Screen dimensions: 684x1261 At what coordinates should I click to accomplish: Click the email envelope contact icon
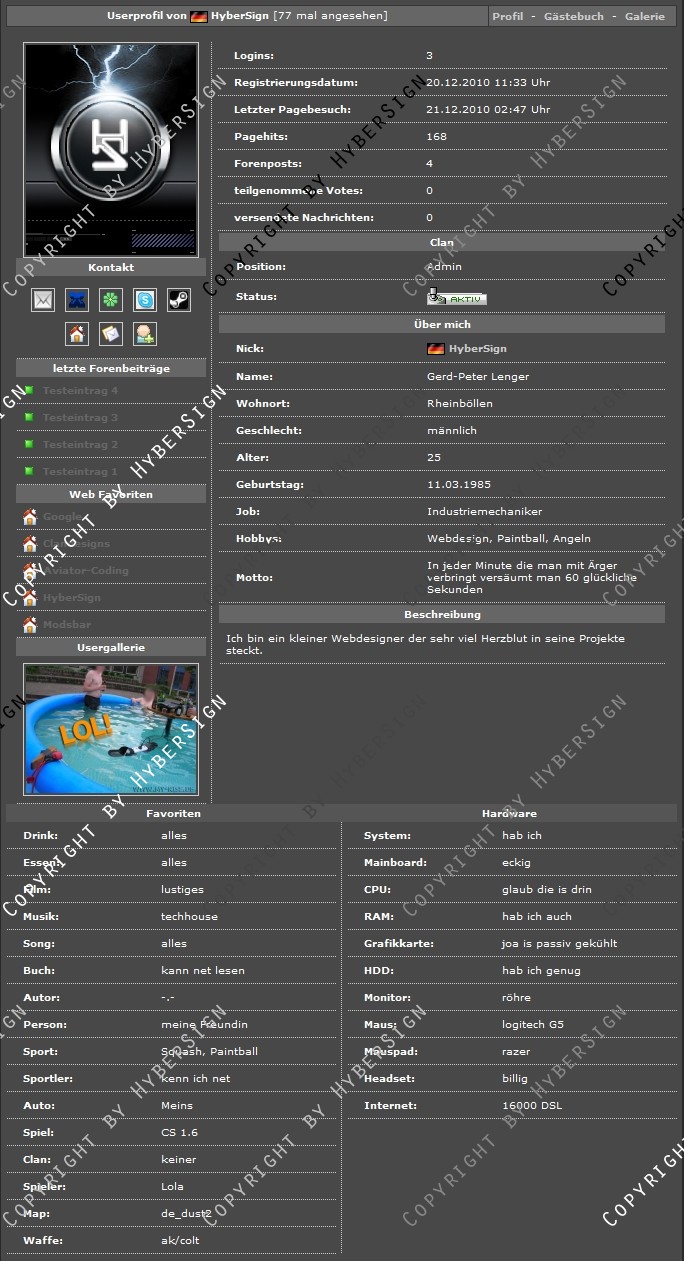pos(43,300)
